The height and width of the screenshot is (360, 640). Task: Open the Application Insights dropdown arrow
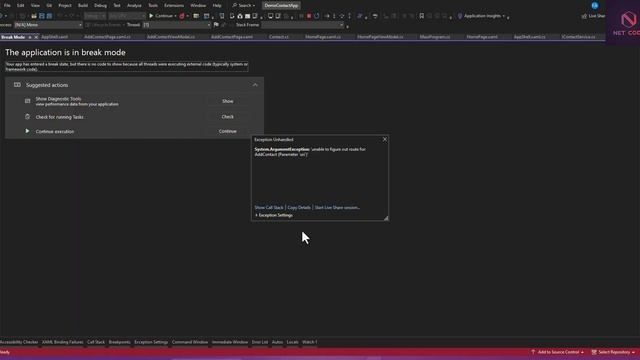pos(504,16)
